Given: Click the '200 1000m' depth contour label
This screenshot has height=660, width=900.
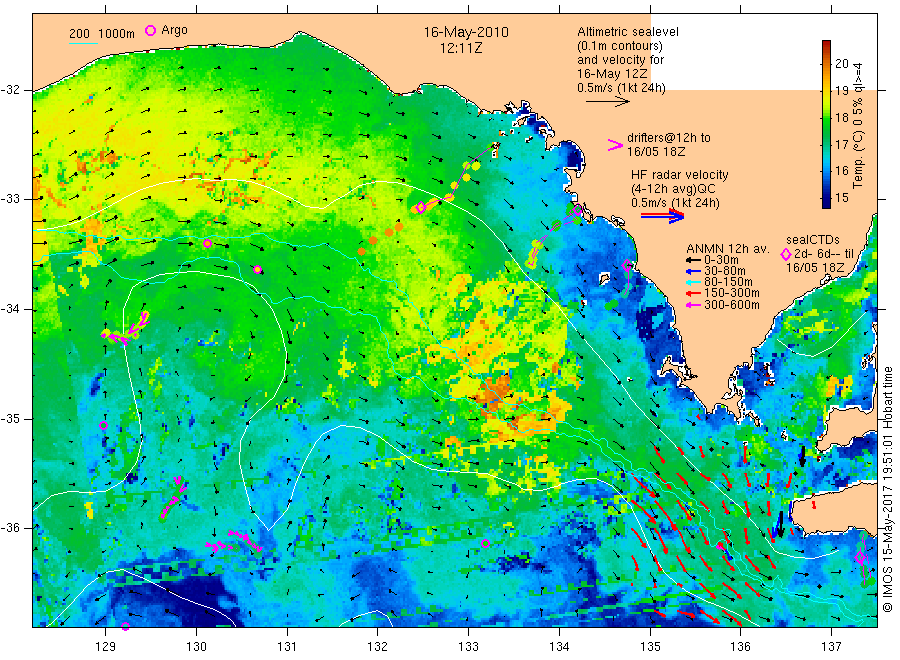Looking at the screenshot, I should pos(102,34).
